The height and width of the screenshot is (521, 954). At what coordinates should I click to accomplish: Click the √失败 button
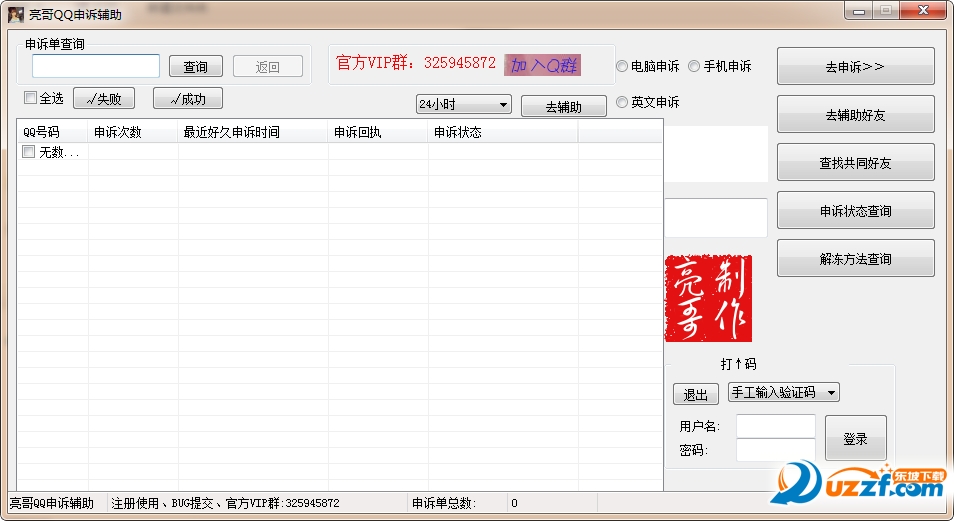click(104, 99)
